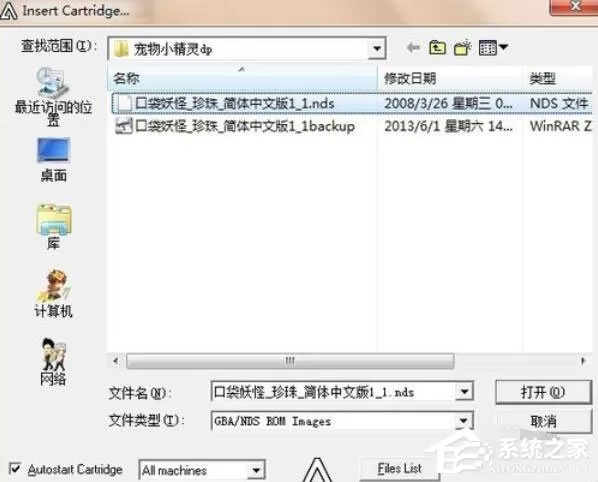The image size is (598, 482).
Task: Click the WinRAR type cell
Action: [561, 126]
